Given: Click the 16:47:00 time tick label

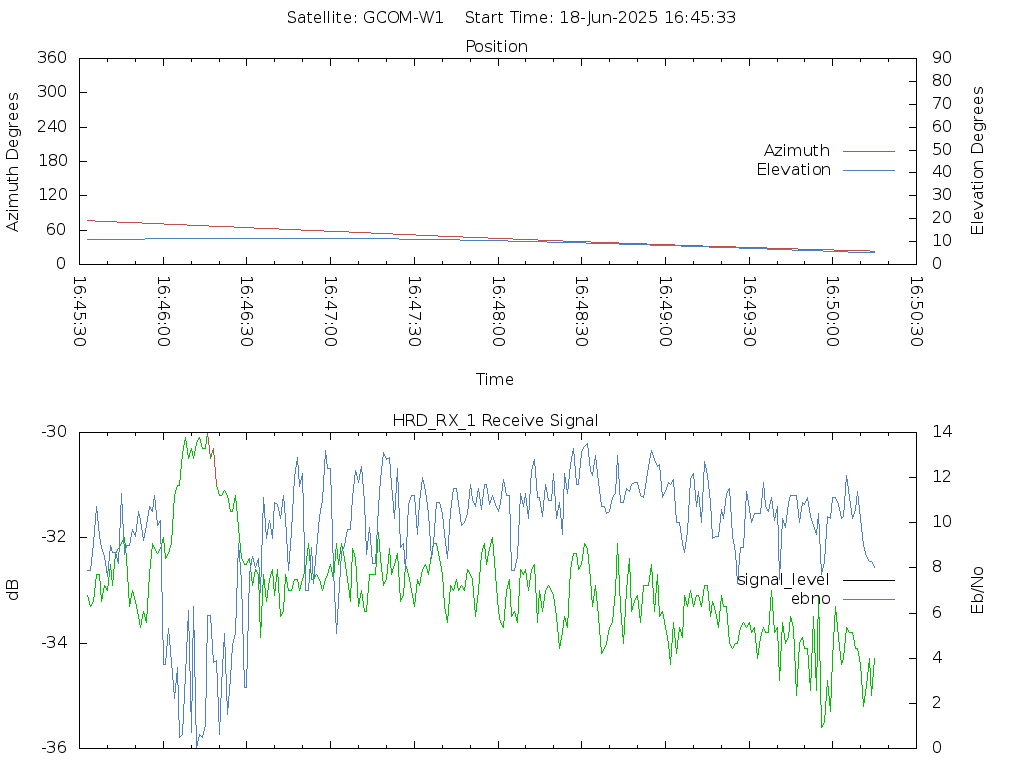Looking at the screenshot, I should (330, 312).
